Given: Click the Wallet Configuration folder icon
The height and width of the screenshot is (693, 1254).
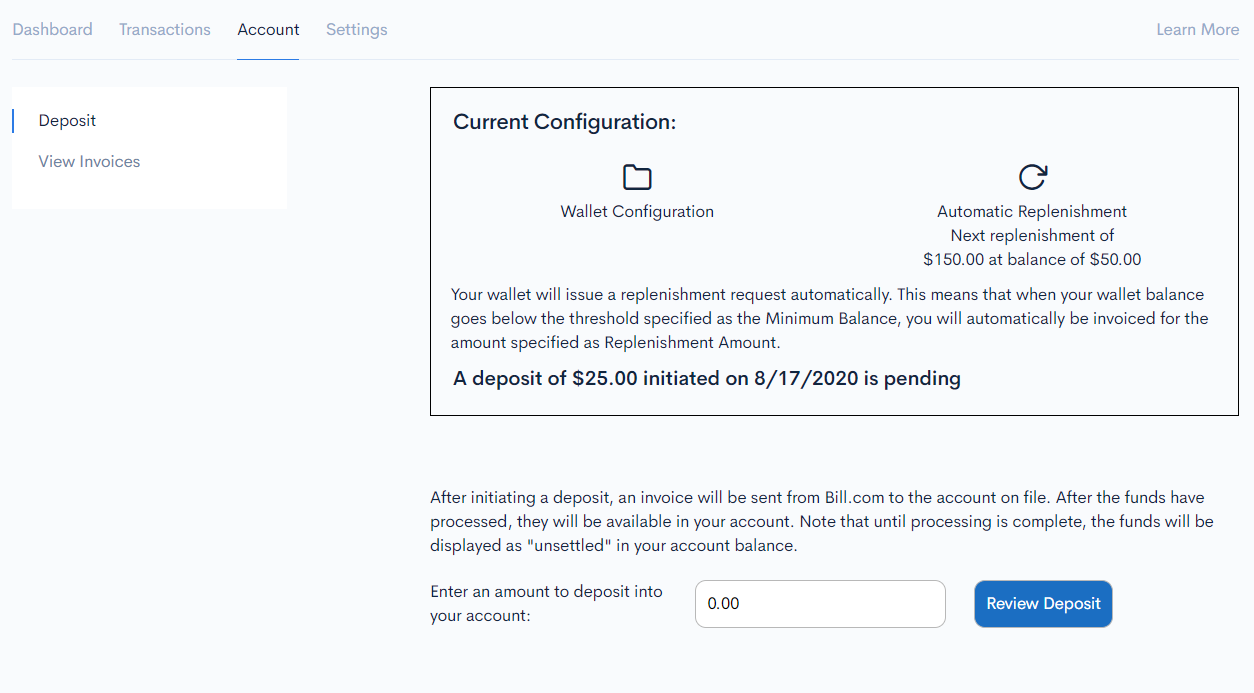Looking at the screenshot, I should (x=637, y=177).
